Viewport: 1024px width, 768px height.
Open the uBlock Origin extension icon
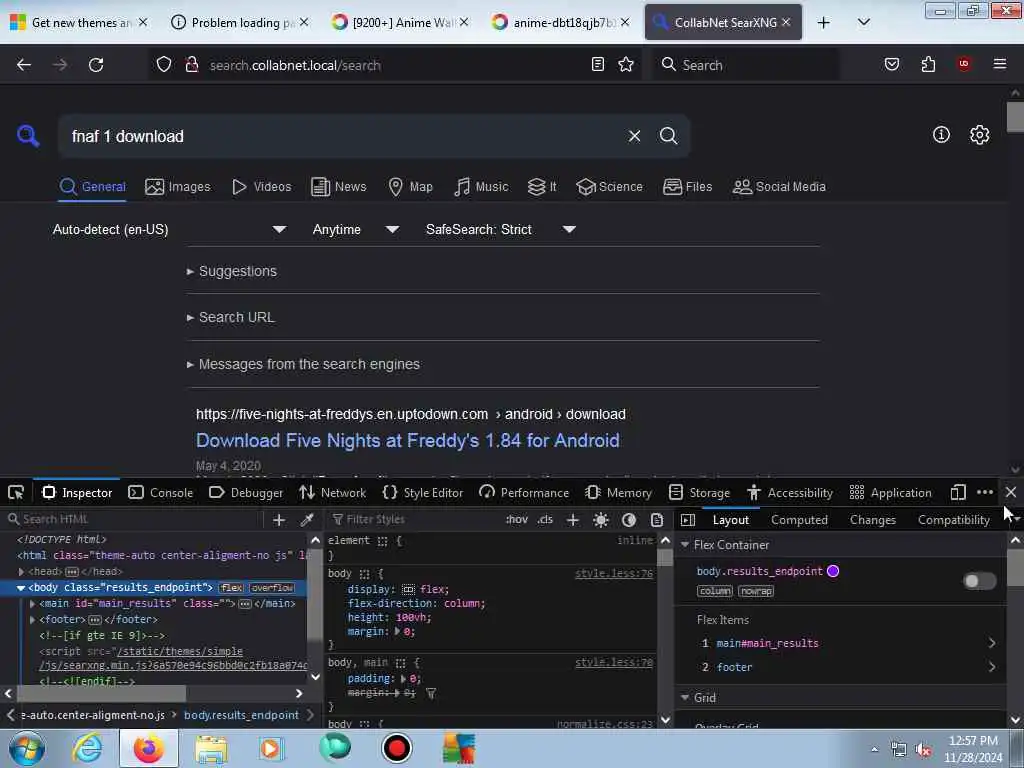click(964, 63)
